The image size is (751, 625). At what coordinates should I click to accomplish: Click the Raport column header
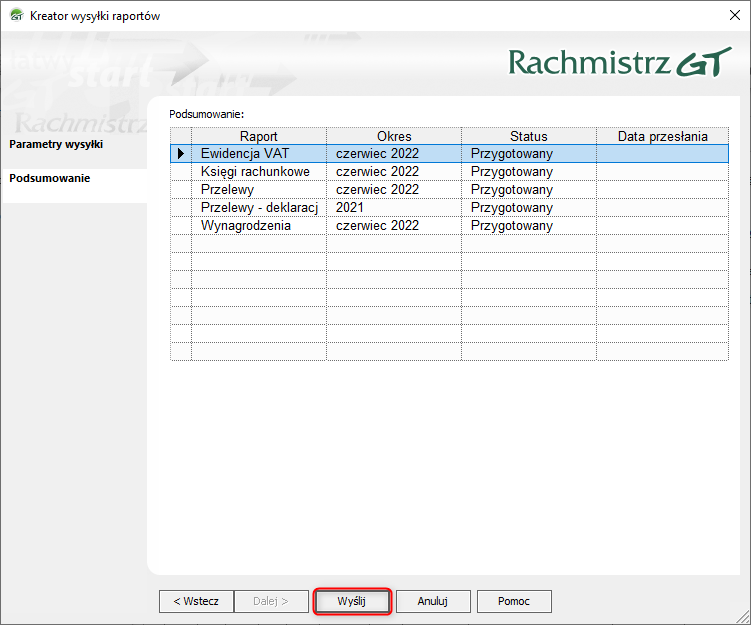259,136
